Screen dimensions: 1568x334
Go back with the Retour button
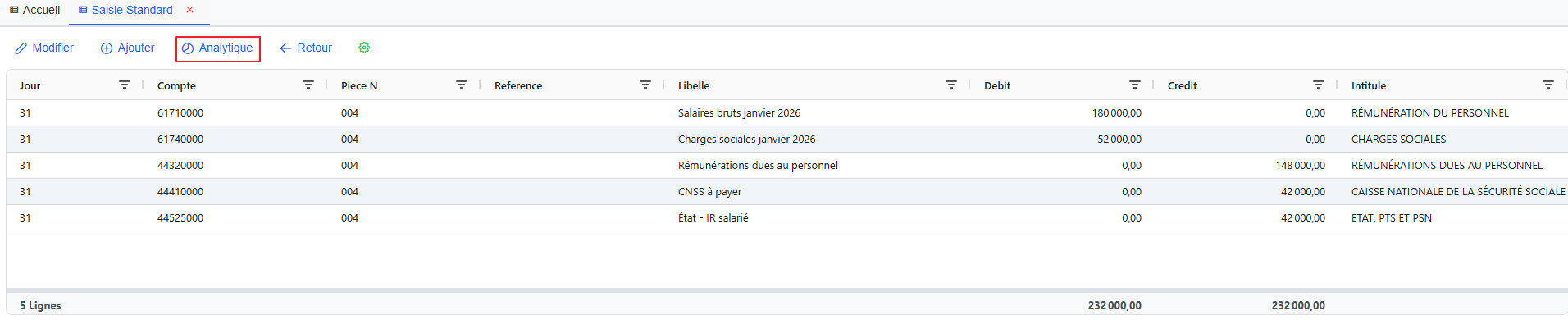(306, 48)
